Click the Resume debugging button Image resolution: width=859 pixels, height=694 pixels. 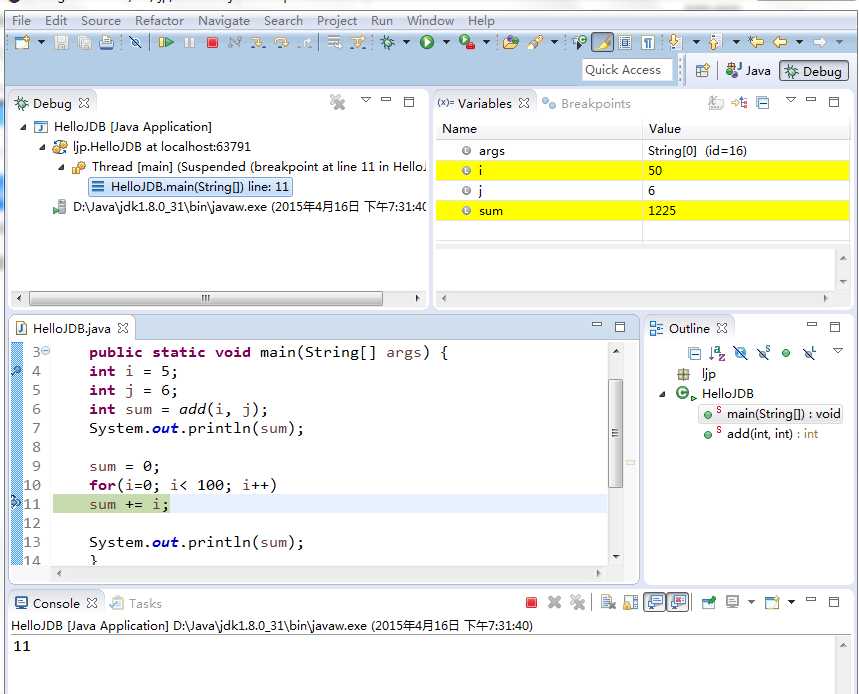165,42
